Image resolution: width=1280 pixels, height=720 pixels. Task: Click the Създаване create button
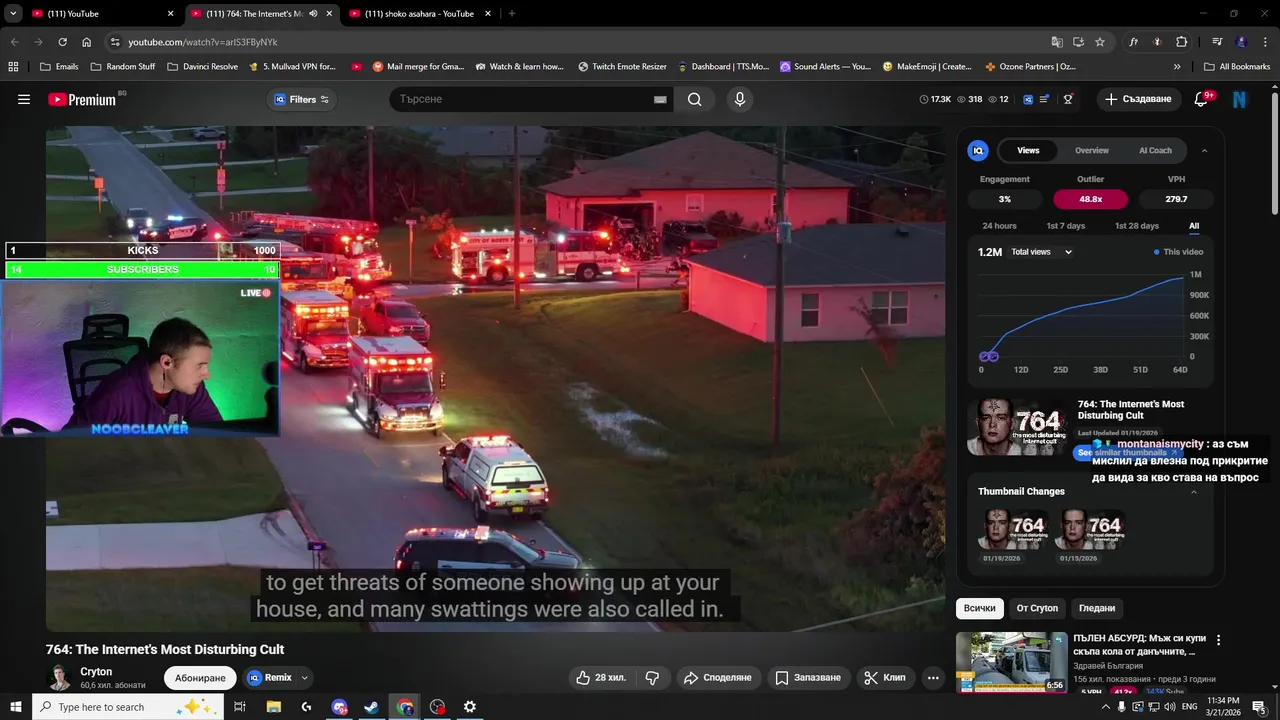(x=1140, y=99)
